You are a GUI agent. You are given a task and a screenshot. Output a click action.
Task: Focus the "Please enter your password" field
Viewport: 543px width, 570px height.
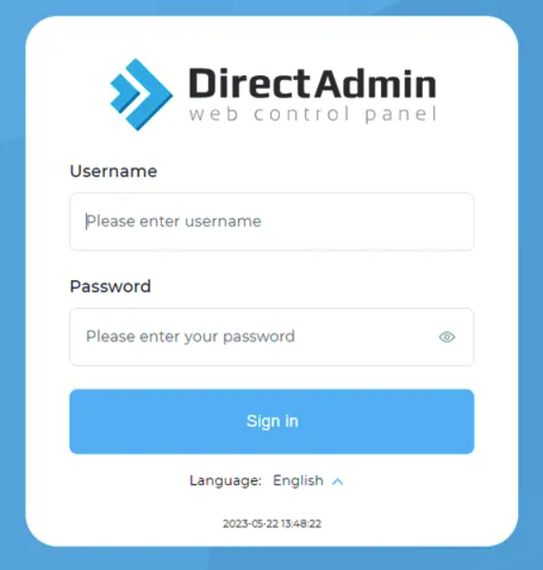[272, 337]
